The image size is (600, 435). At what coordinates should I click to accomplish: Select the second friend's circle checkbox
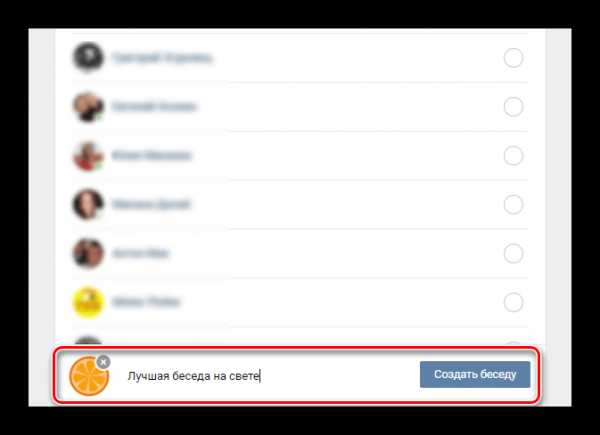click(513, 107)
